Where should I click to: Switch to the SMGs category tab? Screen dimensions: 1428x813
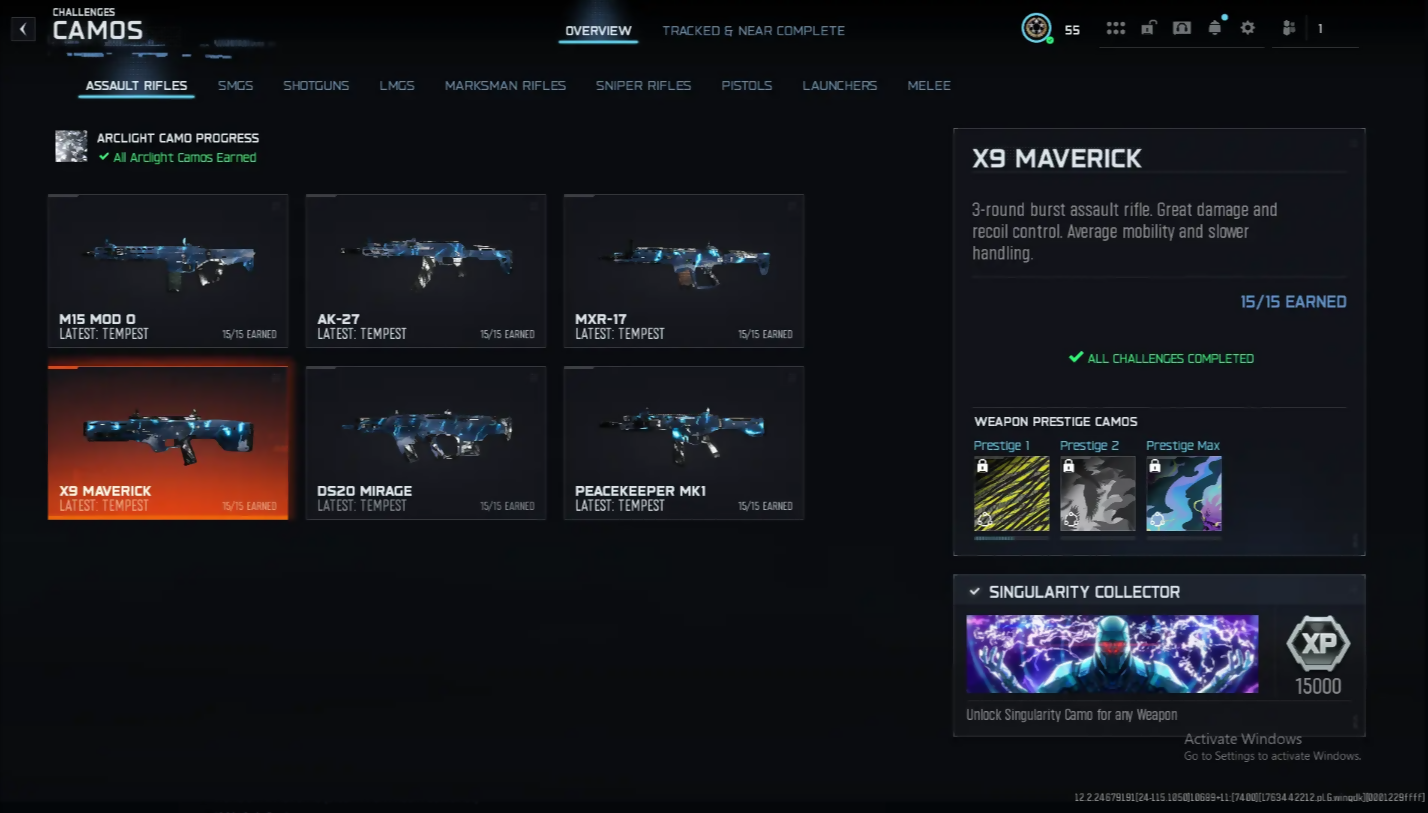click(x=236, y=85)
